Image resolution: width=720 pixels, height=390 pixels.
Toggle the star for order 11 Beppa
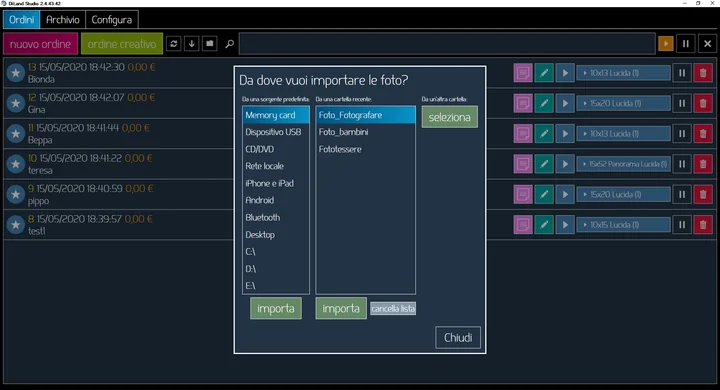point(16,133)
